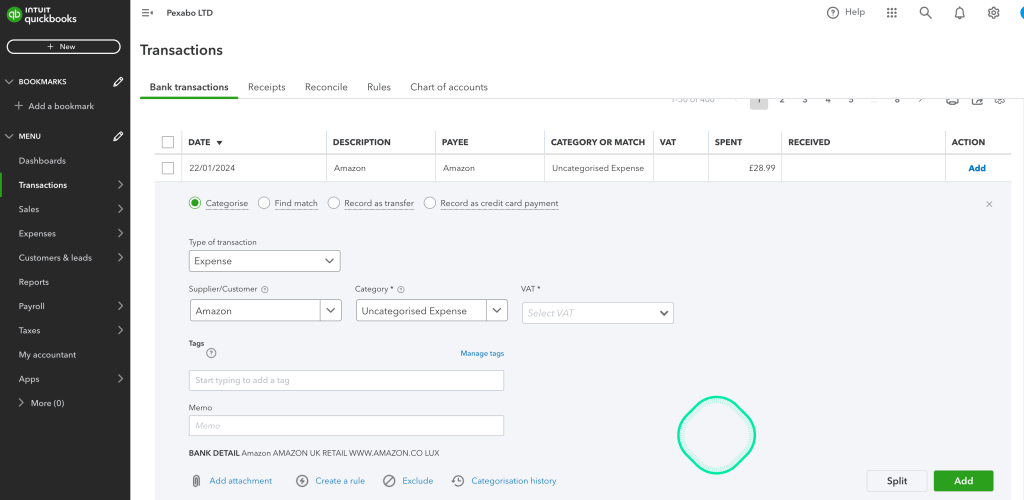Image resolution: width=1024 pixels, height=500 pixels.
Task: Collapse the sidebar navigation icon
Action: [x=147, y=13]
